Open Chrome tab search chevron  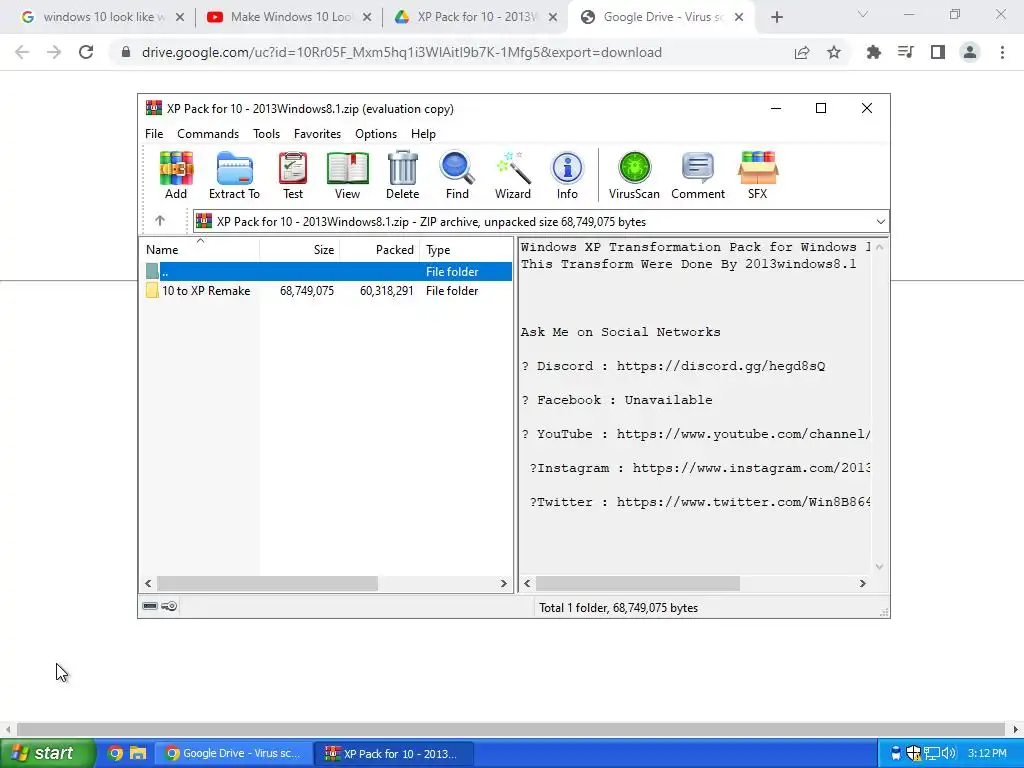[863, 14]
